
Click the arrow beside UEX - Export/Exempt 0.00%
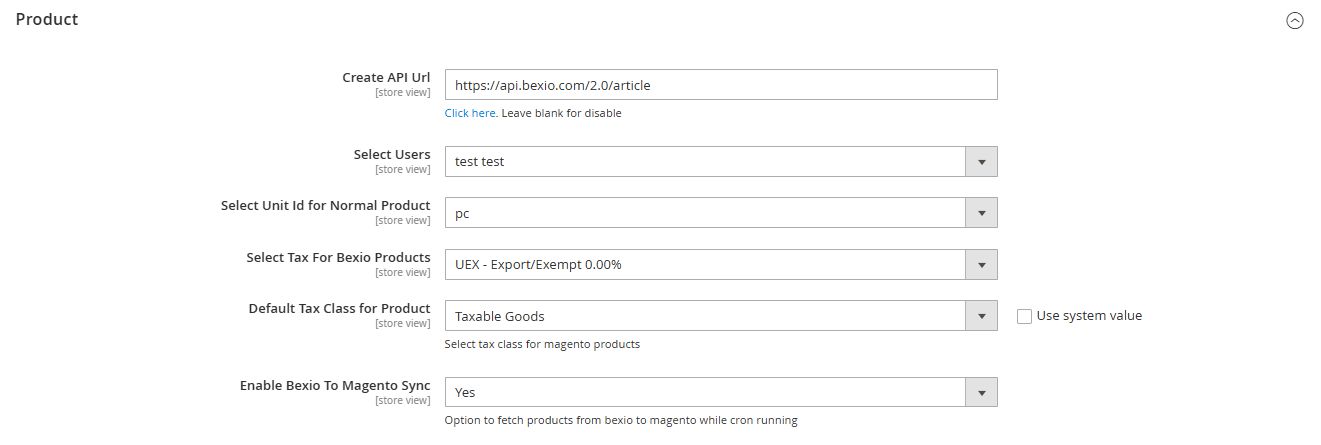(981, 265)
